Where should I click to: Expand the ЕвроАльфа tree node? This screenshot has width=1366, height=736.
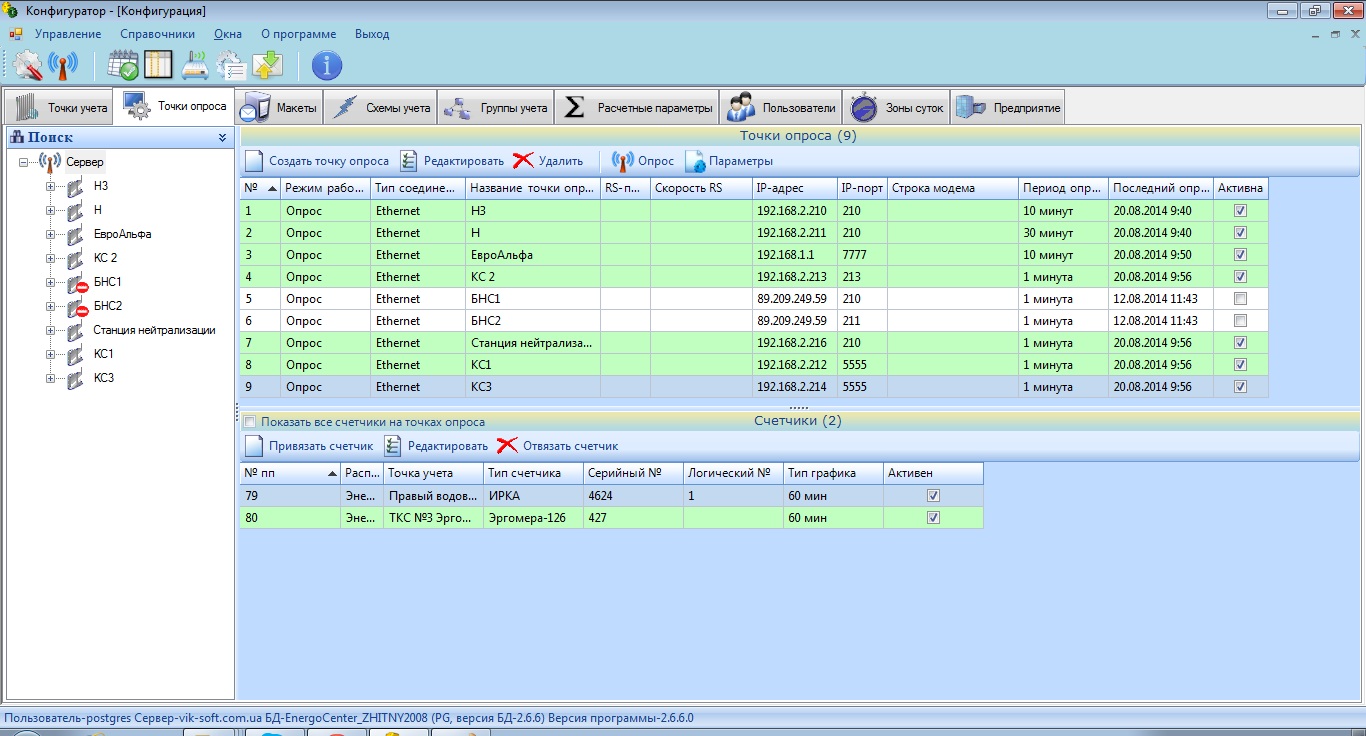[50, 234]
